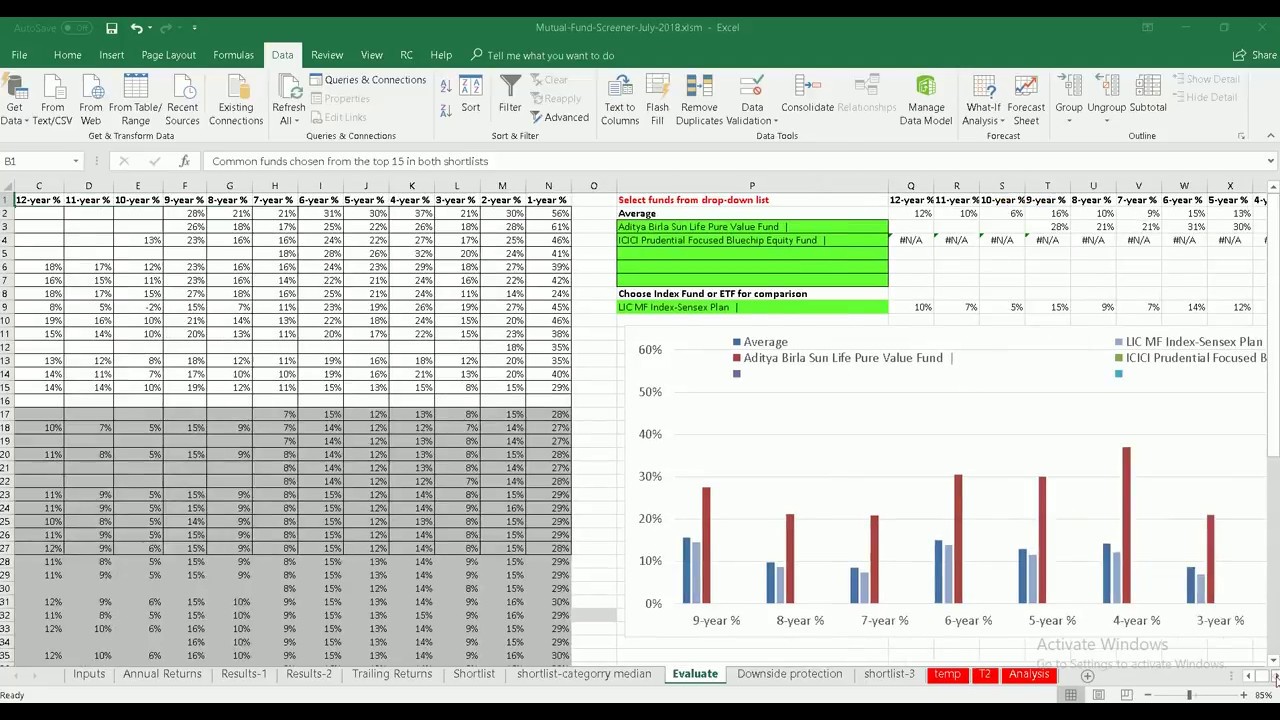The height and width of the screenshot is (720, 1280).
Task: Open the File menu
Action: tap(19, 55)
